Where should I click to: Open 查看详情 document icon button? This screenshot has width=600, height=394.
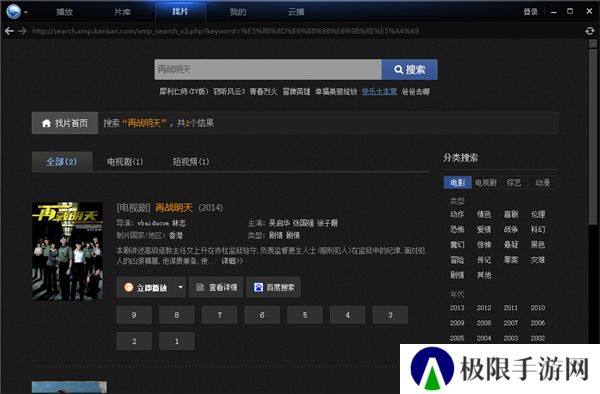click(x=216, y=287)
